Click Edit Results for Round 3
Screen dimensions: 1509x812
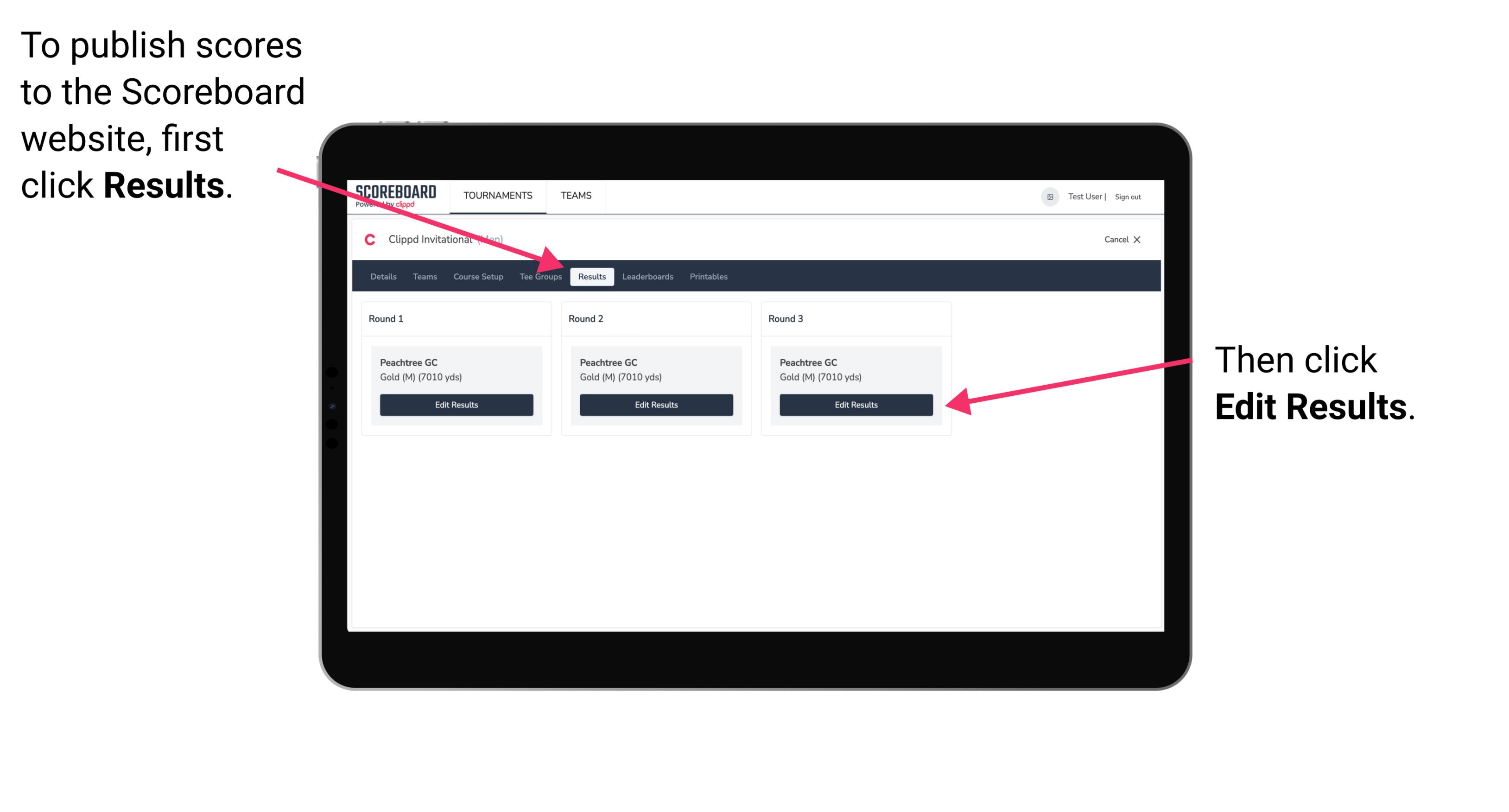855,405
